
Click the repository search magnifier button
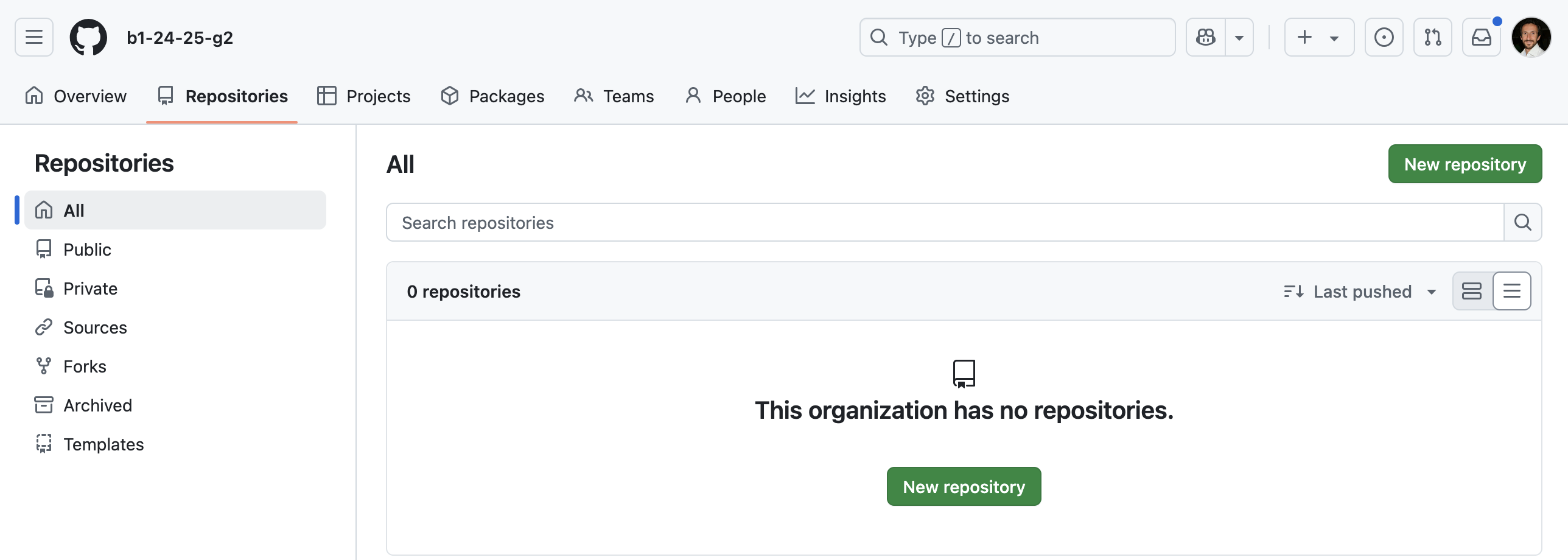point(1522,223)
